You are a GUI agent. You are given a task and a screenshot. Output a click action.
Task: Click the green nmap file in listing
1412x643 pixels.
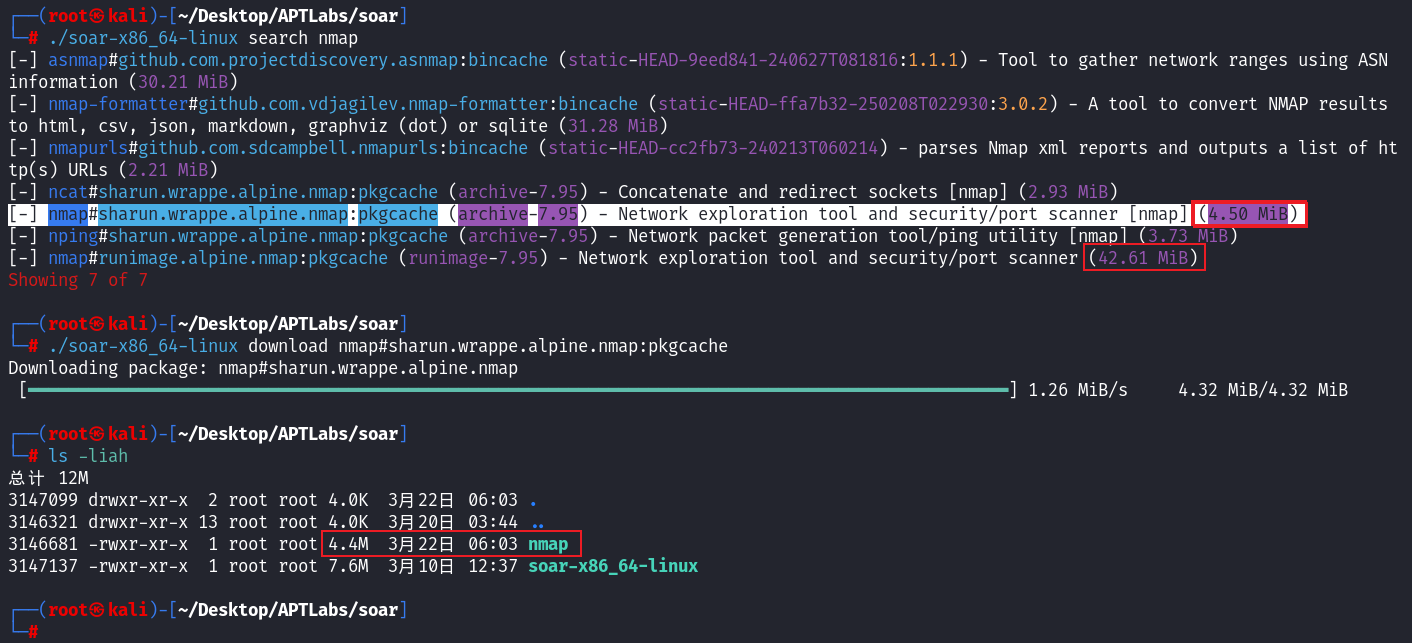[548, 544]
